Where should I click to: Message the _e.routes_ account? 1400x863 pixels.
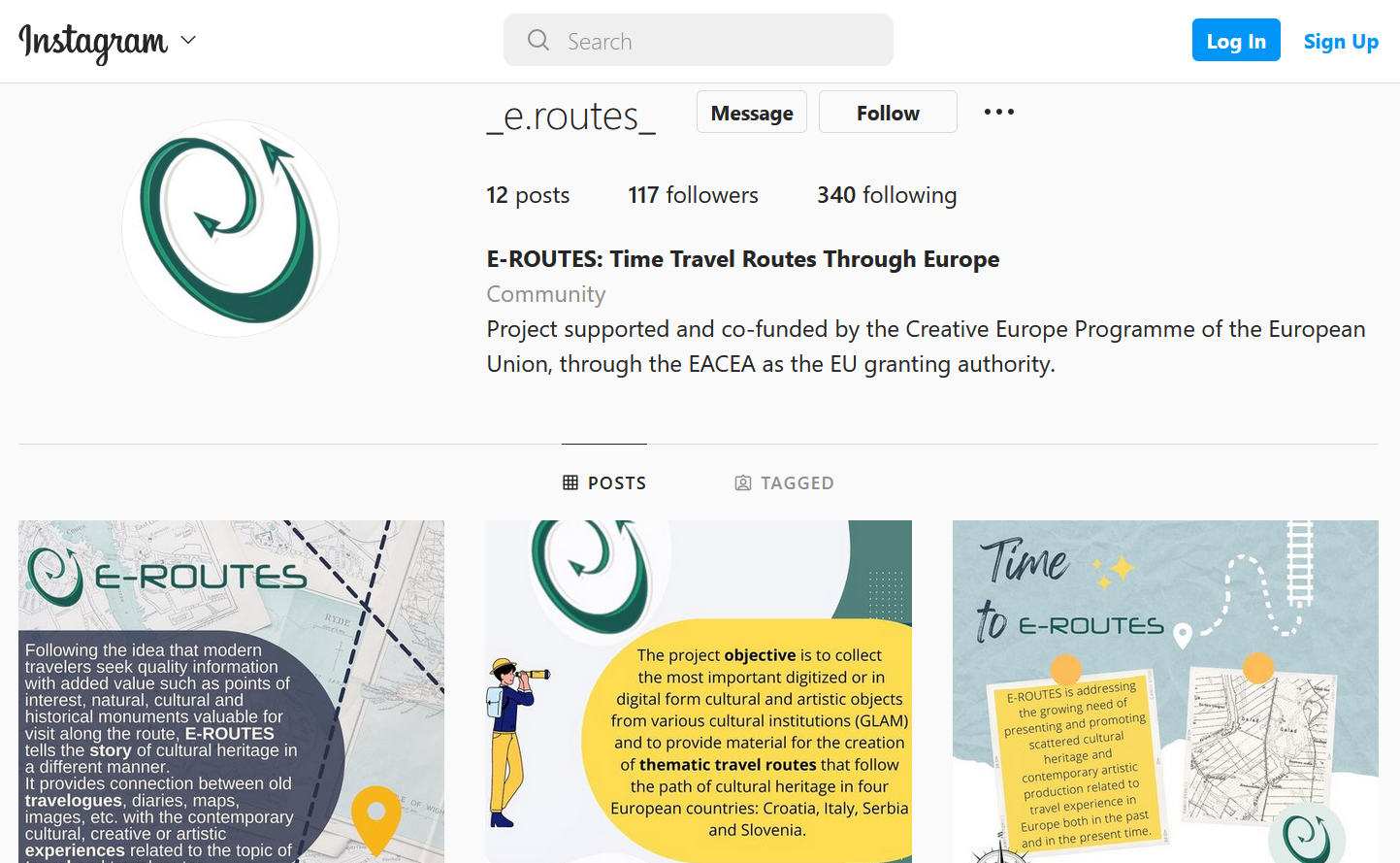752,113
